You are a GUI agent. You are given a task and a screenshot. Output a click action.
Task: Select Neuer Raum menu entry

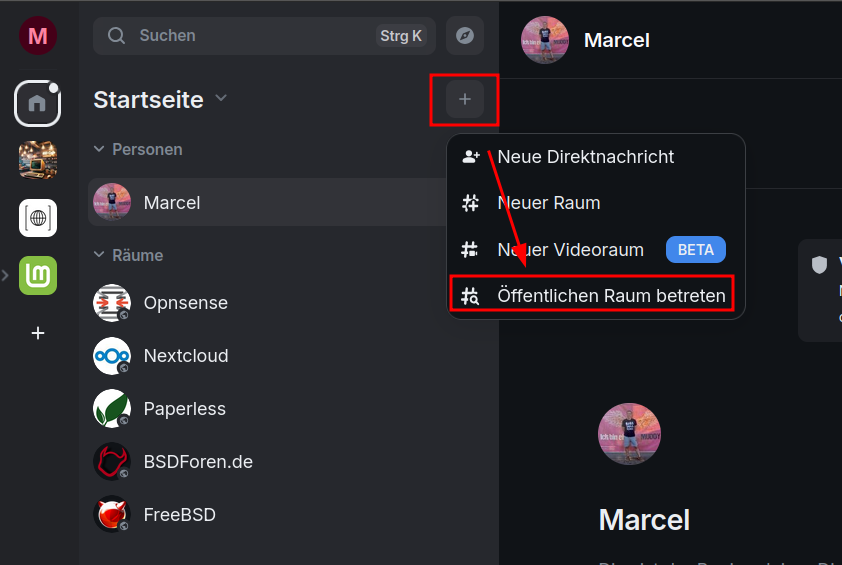tap(549, 203)
